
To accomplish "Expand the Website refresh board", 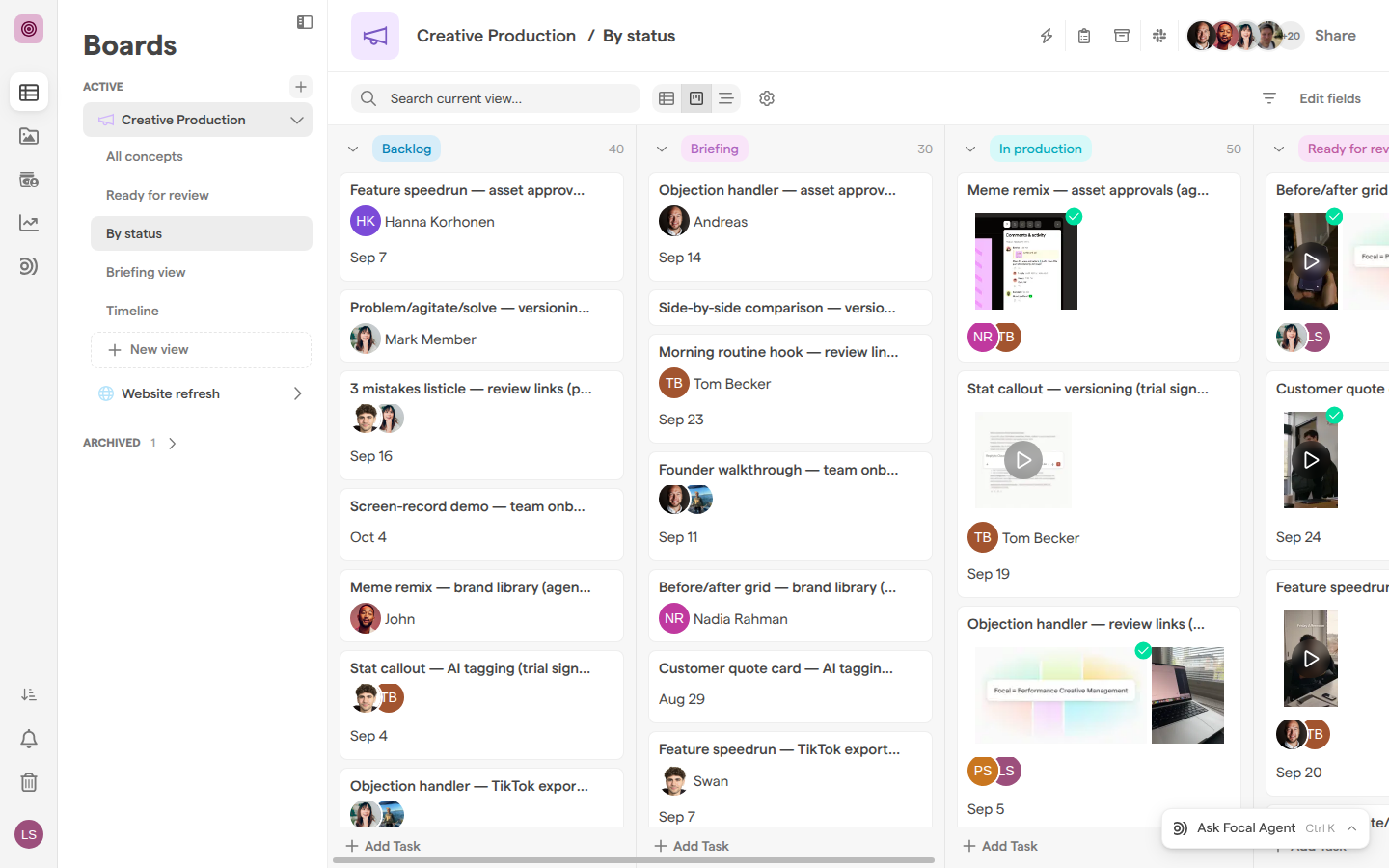I will click(x=297, y=393).
